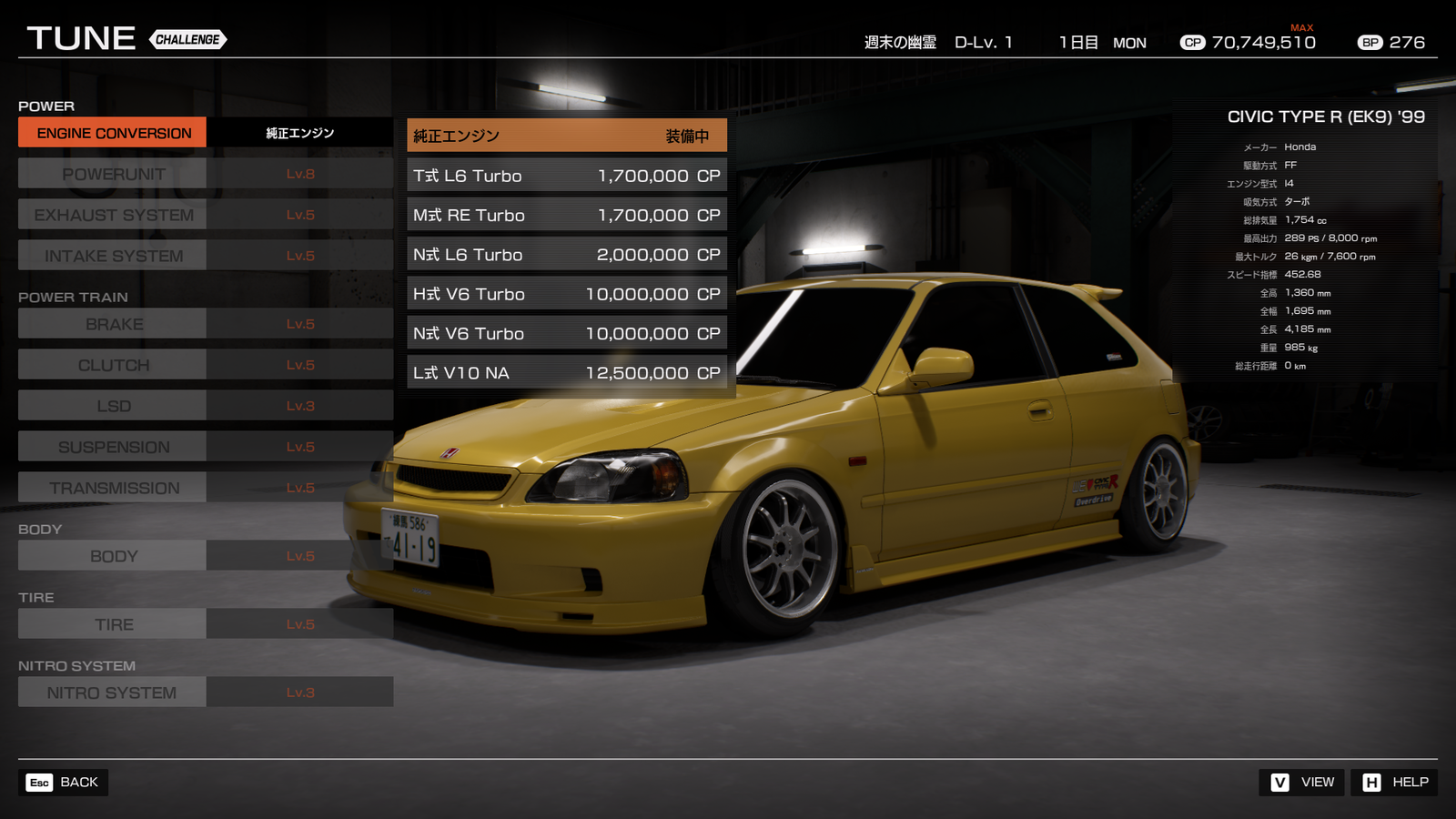Select BRAKE under POWER TRAIN
The image size is (1456, 819).
[111, 324]
